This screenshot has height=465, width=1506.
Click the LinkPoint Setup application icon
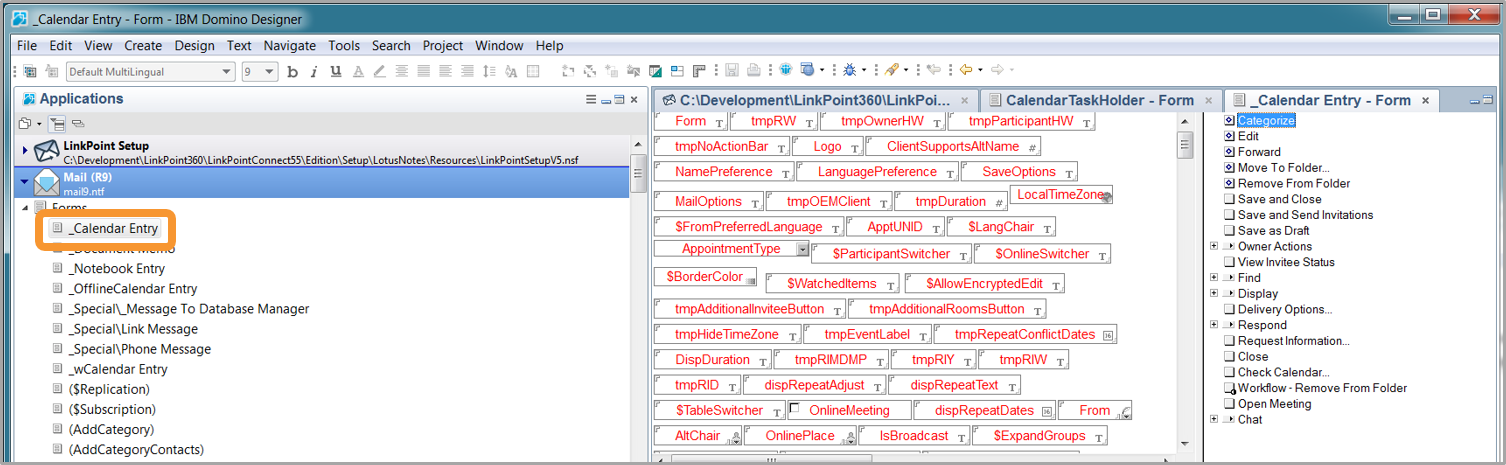47,152
